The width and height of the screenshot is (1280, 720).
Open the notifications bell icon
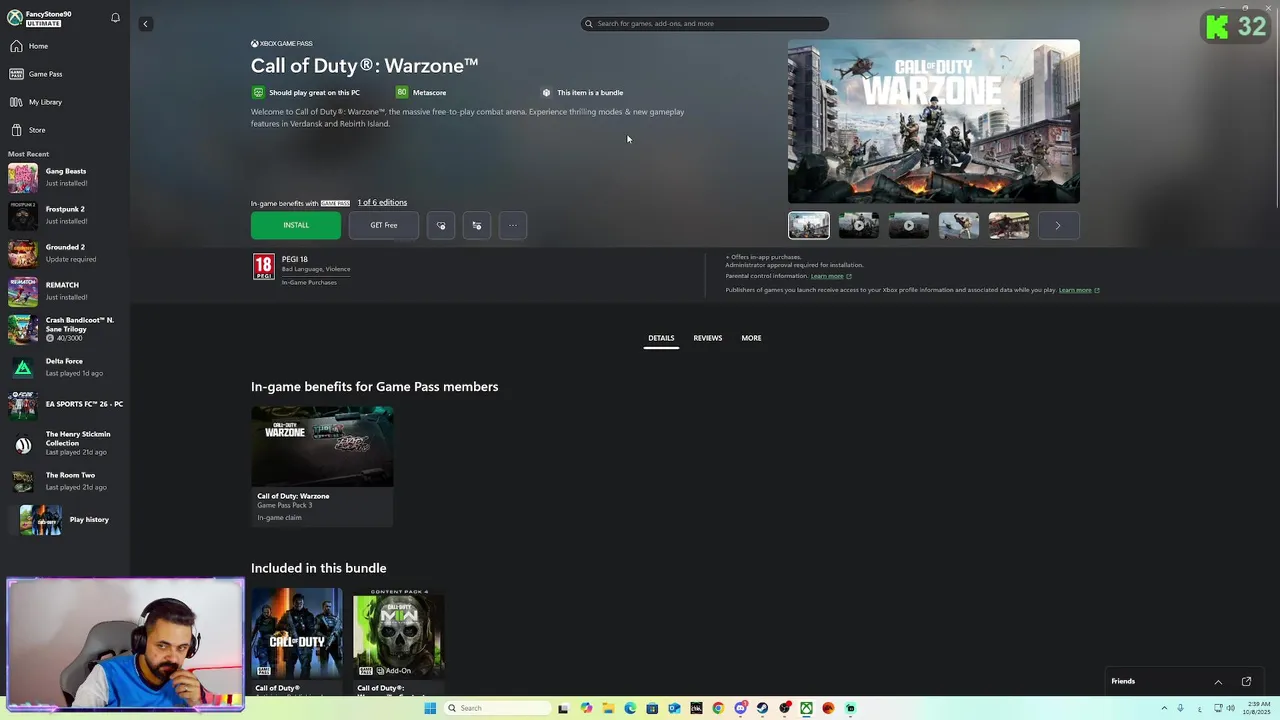click(x=115, y=18)
